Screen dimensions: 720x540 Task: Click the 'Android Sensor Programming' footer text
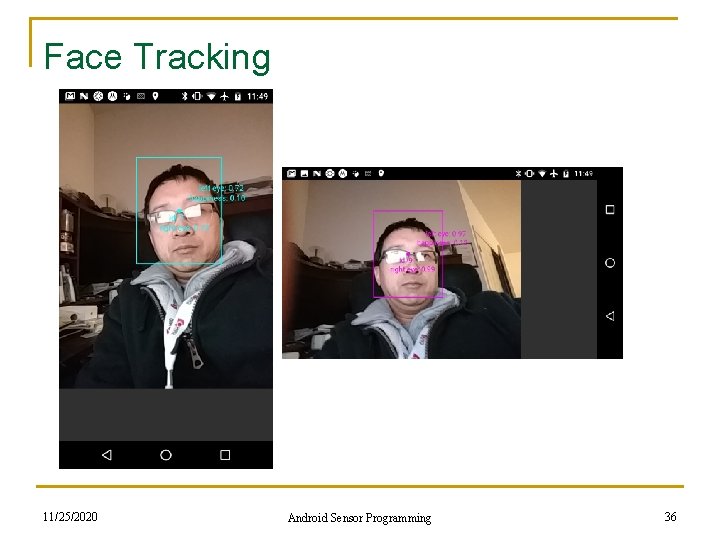pyautogui.click(x=359, y=518)
